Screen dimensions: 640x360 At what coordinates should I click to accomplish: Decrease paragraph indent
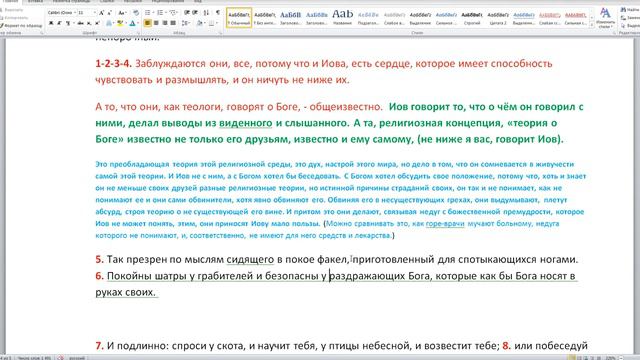coord(186,13)
